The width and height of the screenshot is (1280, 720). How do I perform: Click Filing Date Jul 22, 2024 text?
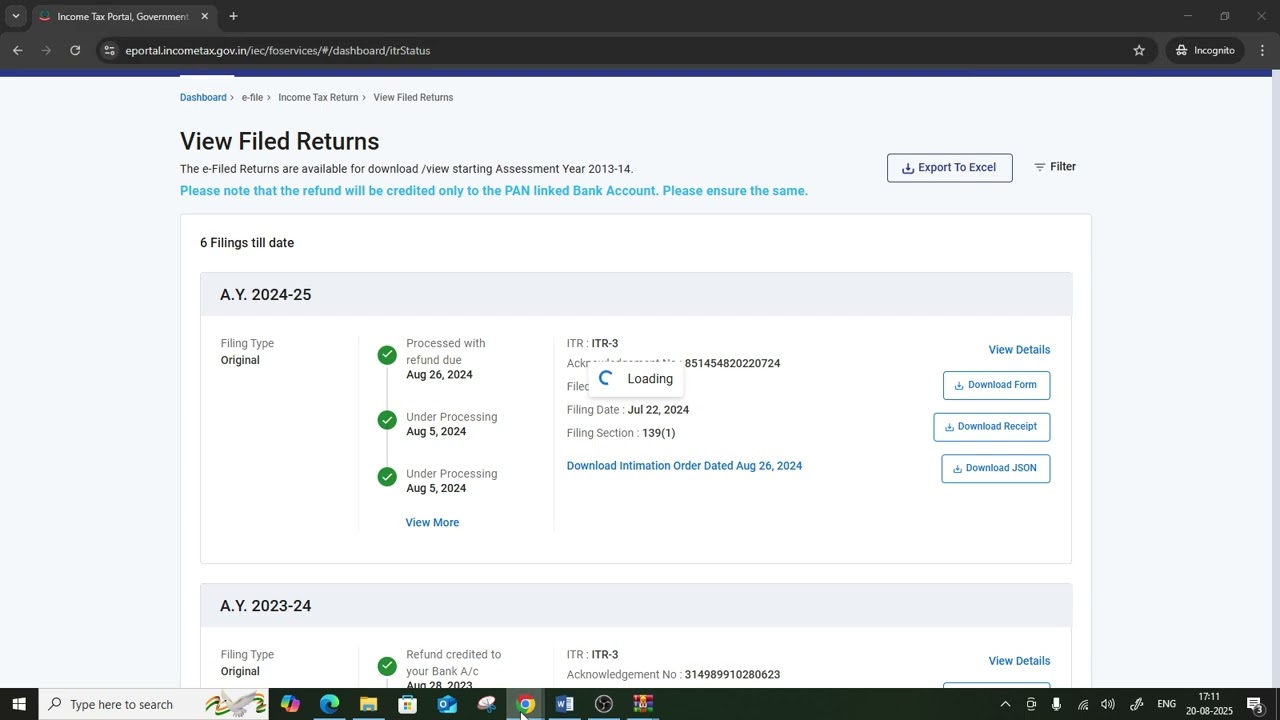[628, 410]
